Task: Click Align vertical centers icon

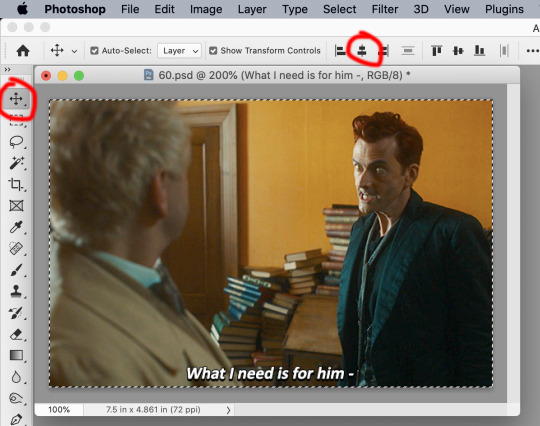Action: [x=458, y=51]
